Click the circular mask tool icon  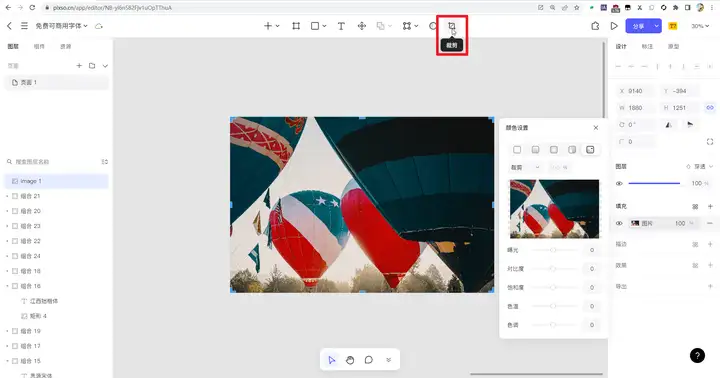[x=433, y=26]
